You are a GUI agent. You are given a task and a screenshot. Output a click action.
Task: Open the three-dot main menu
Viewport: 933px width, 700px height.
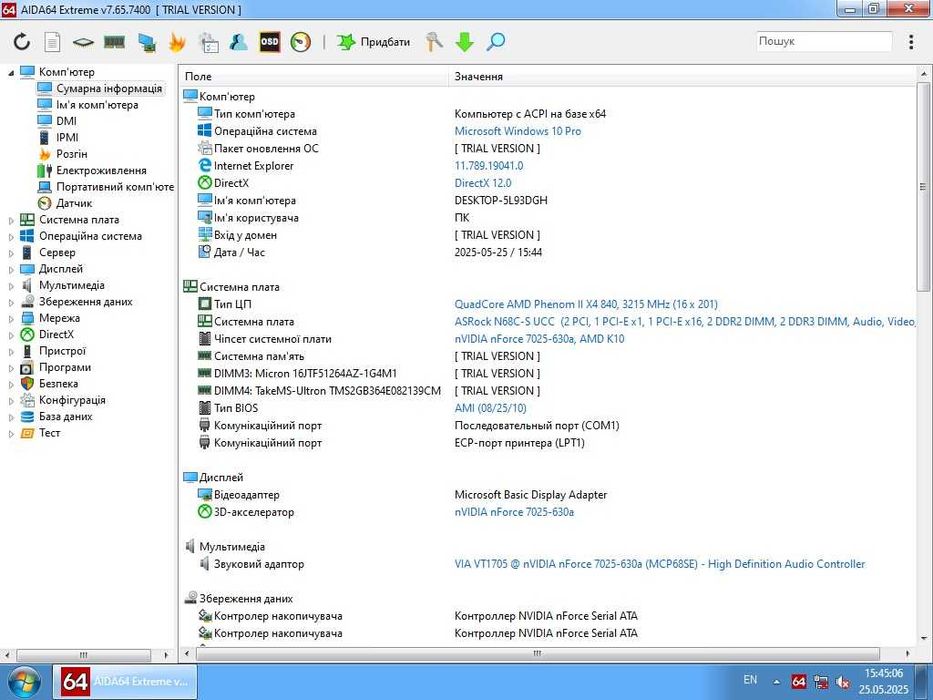[x=911, y=42]
